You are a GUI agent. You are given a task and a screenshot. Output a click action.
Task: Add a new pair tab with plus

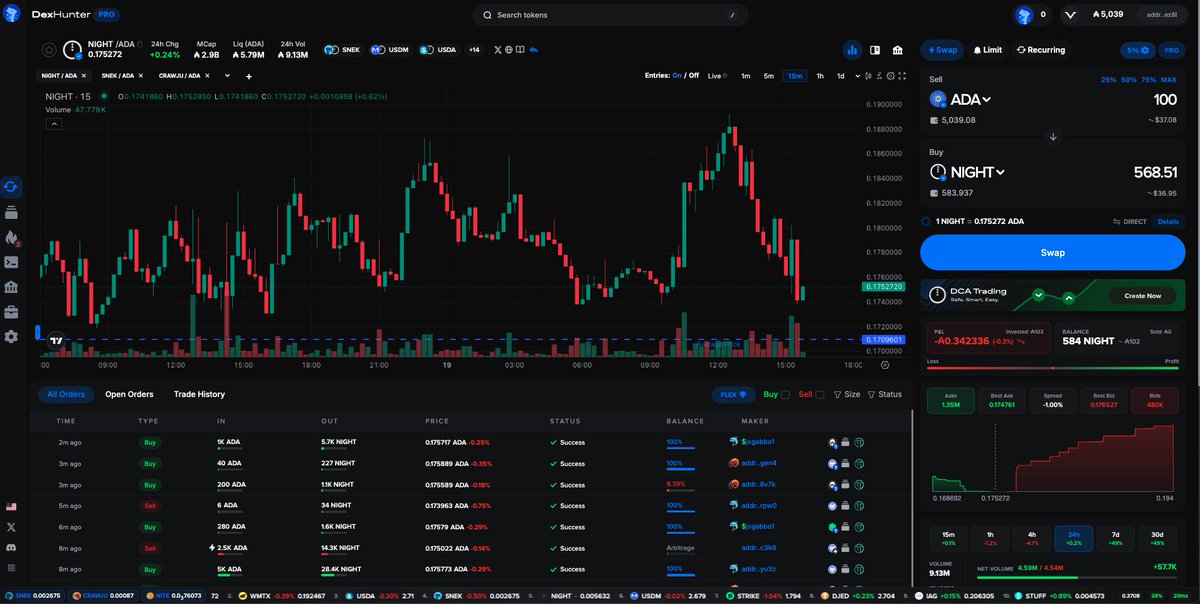tap(249, 76)
